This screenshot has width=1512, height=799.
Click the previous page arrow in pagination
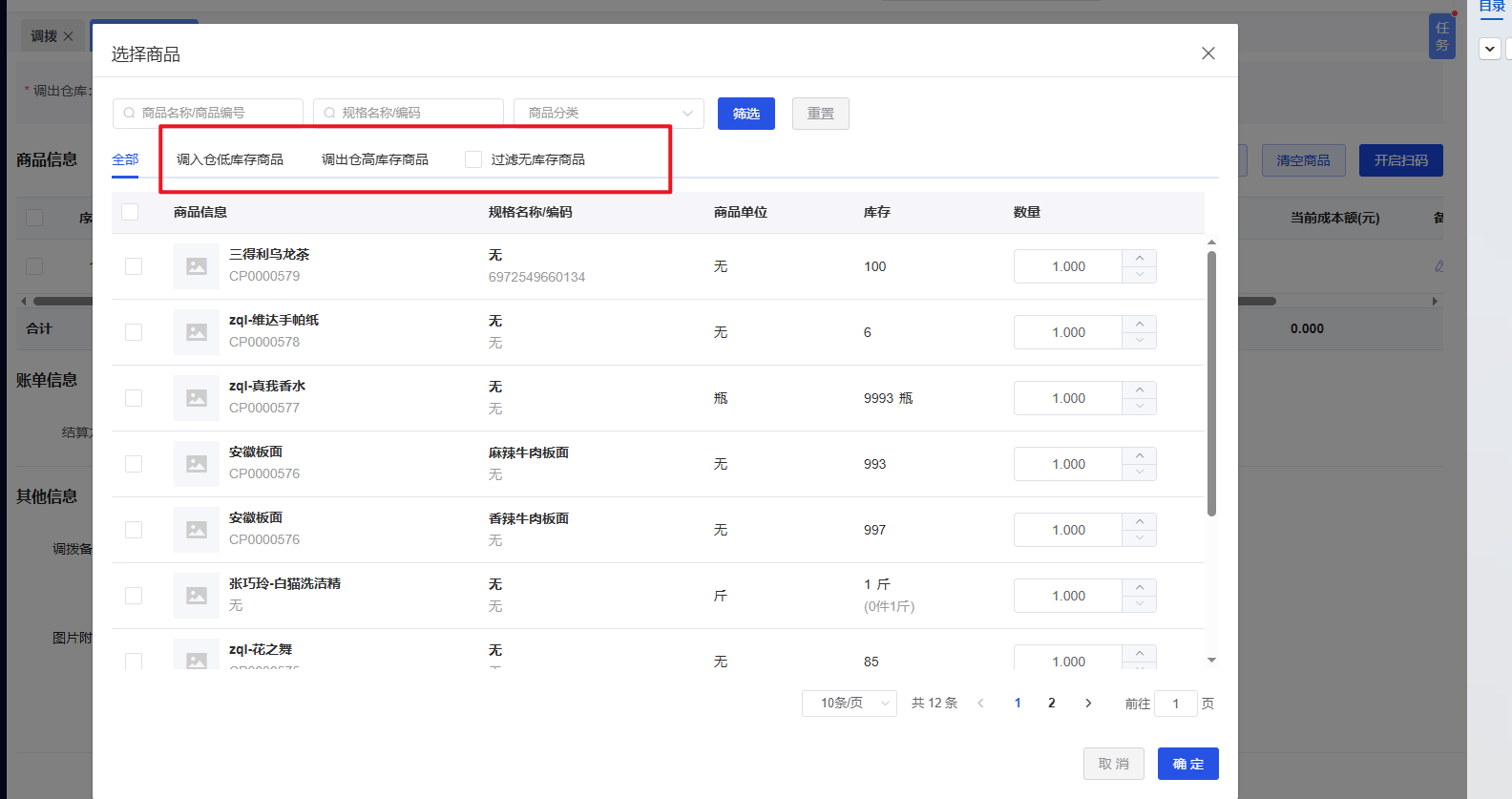981,703
